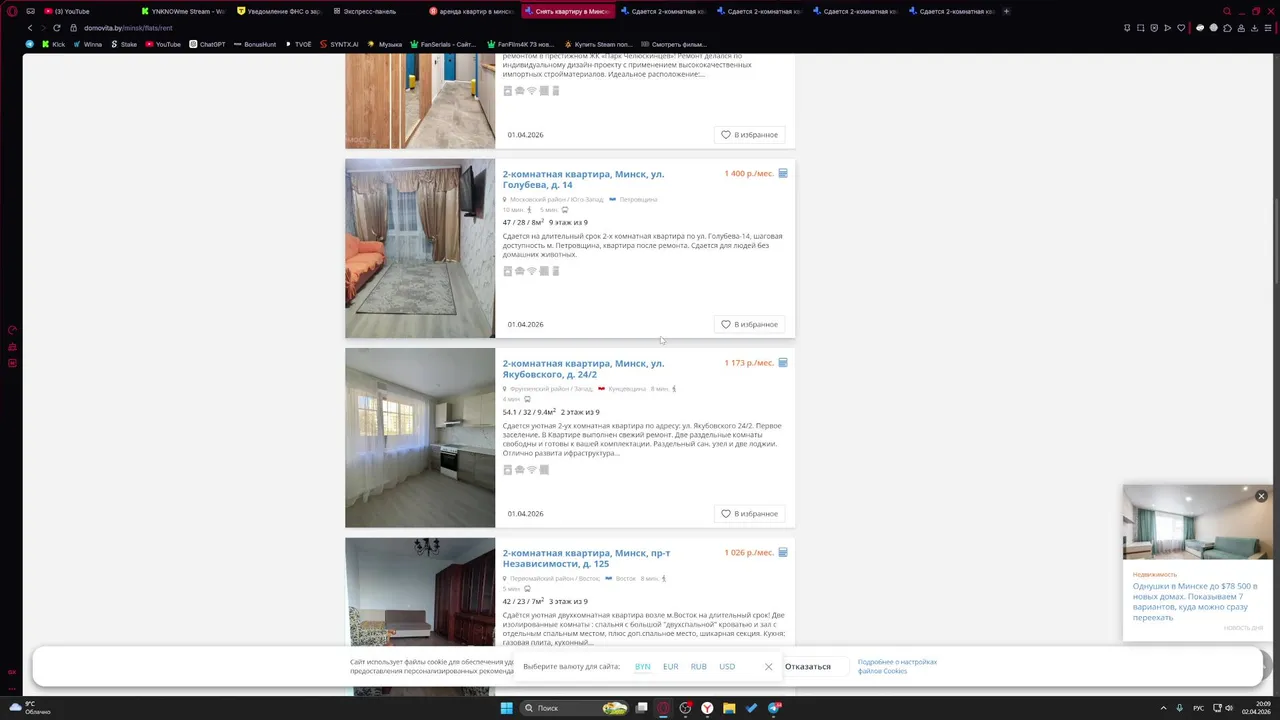Open the clock showing 20:09
Screen dimensions: 1280x720
pos(1255,708)
